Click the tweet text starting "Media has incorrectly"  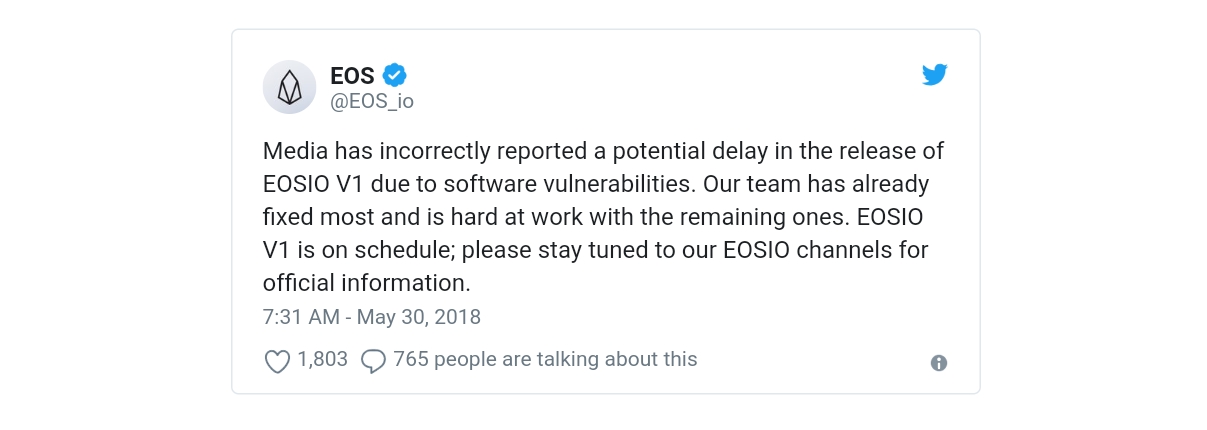pyautogui.click(x=603, y=217)
